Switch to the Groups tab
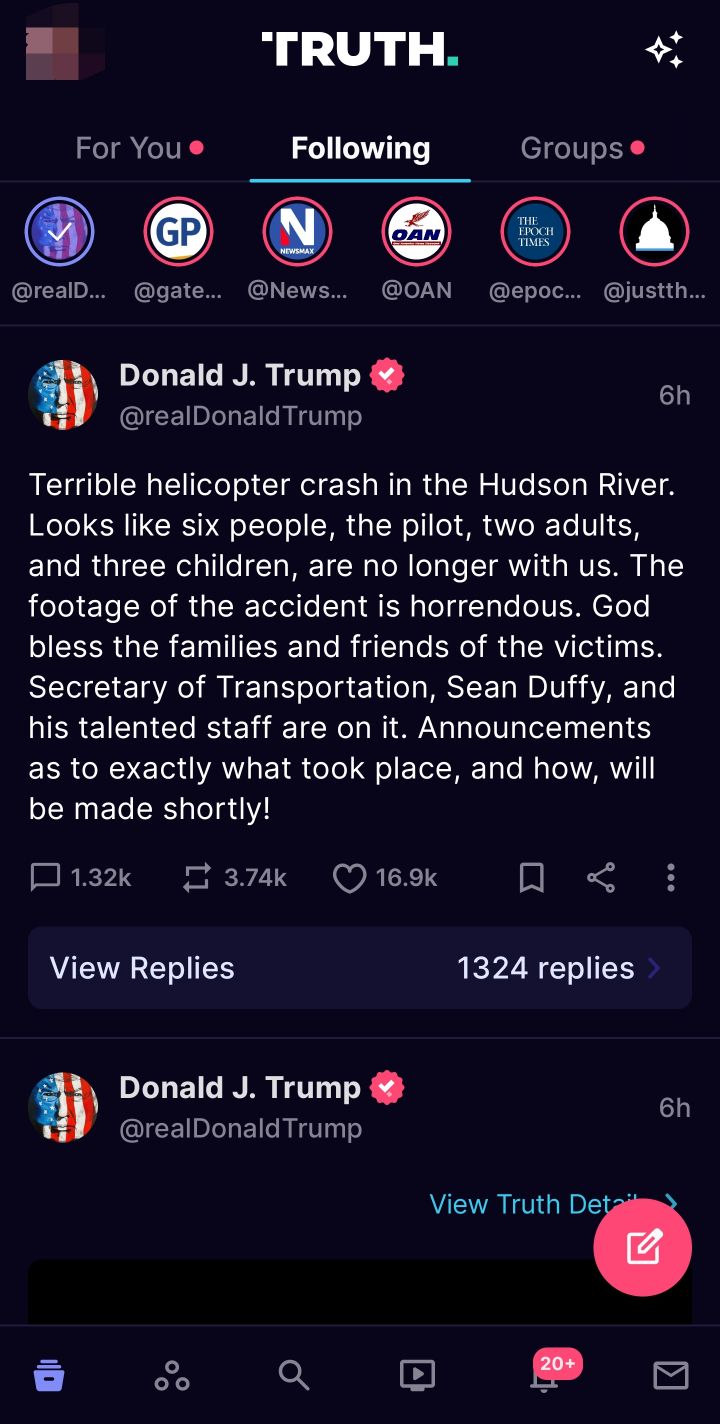Image resolution: width=720 pixels, height=1424 pixels. [572, 148]
